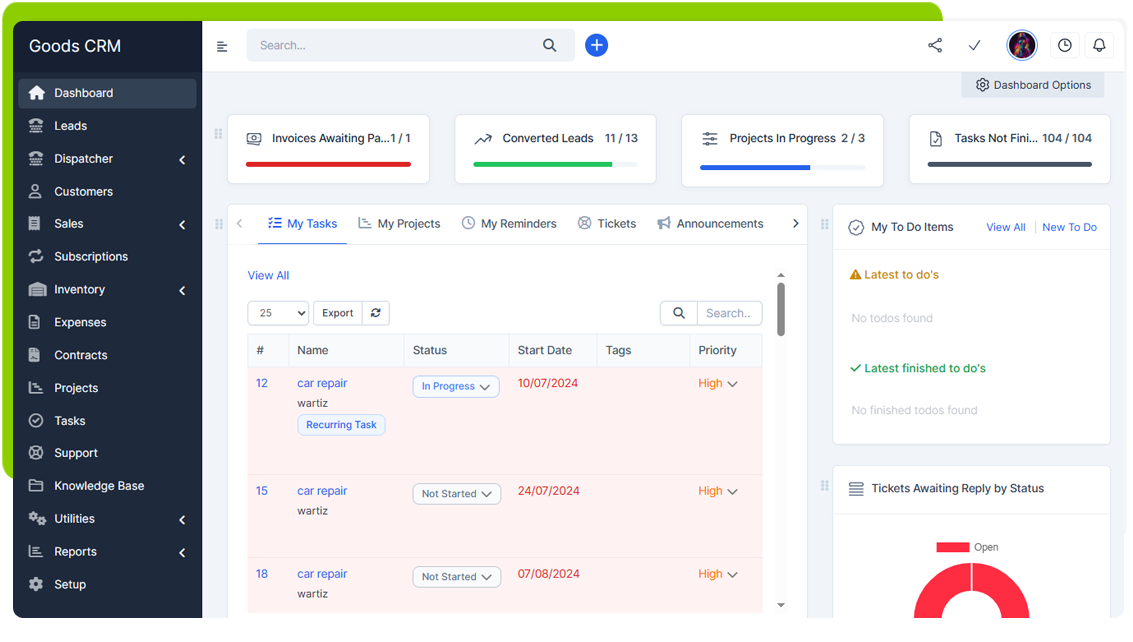
Task: Switch to the My Tasks tab
Action: tap(302, 224)
